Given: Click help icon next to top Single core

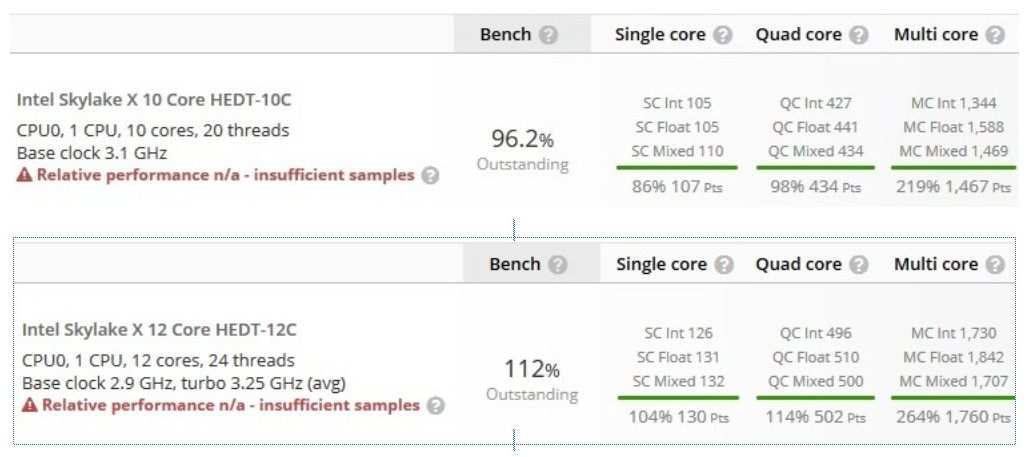Looking at the screenshot, I should (x=722, y=35).
